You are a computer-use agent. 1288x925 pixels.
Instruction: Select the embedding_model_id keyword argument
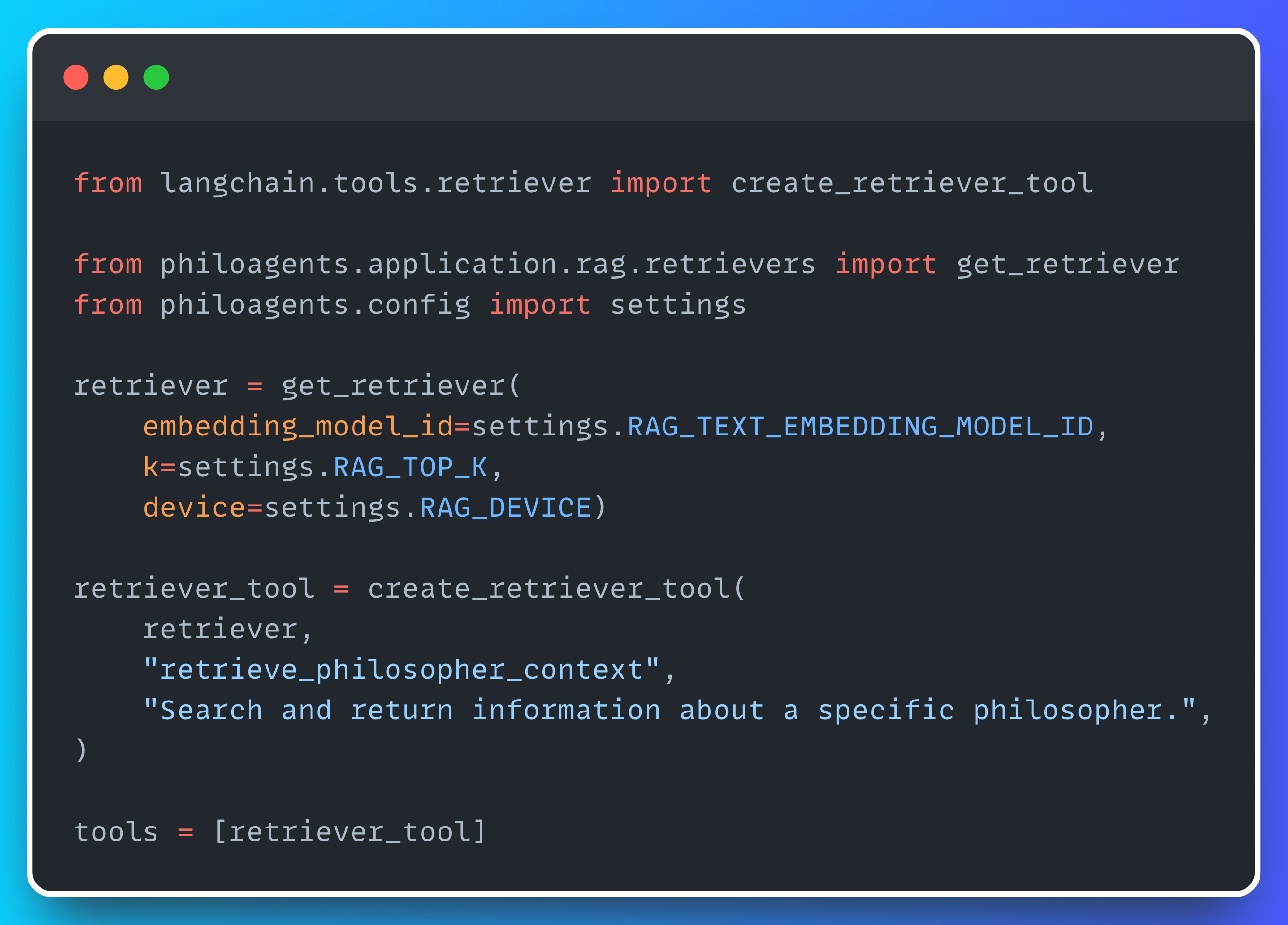pyautogui.click(x=298, y=426)
